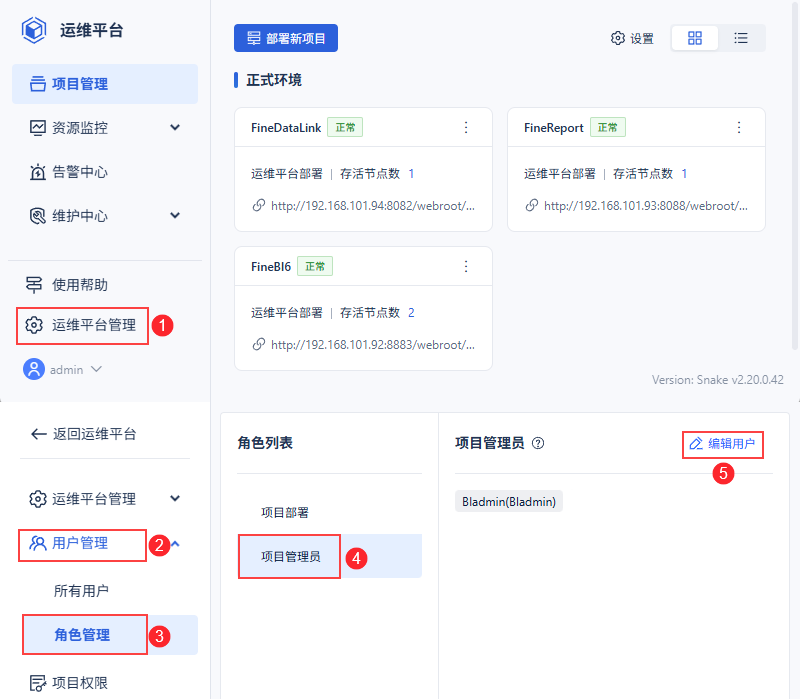
Task: Click the Bladmin(Bladmin) user tag
Action: 509,502
